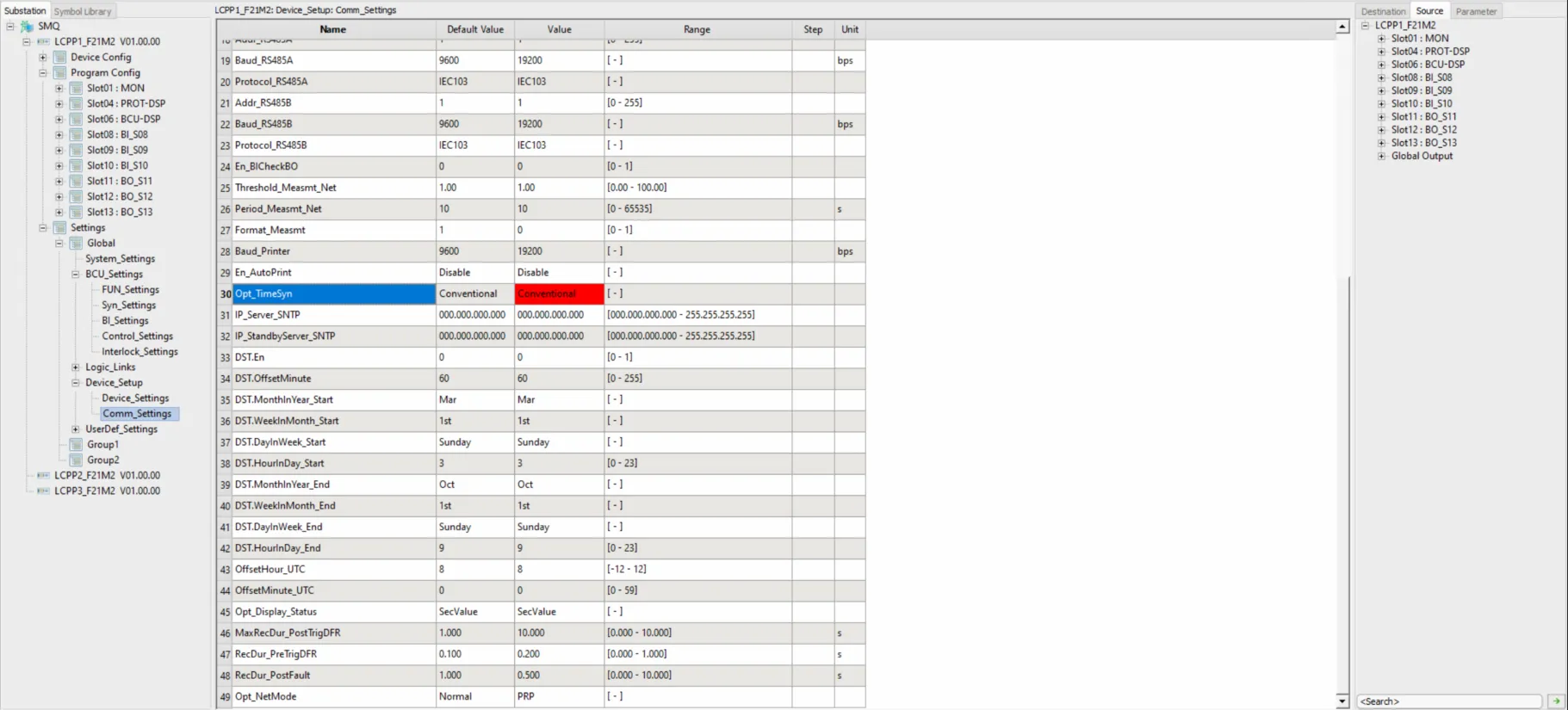The image size is (1568, 710).
Task: Click the En_AutoPrint value Disable
Action: [559, 272]
